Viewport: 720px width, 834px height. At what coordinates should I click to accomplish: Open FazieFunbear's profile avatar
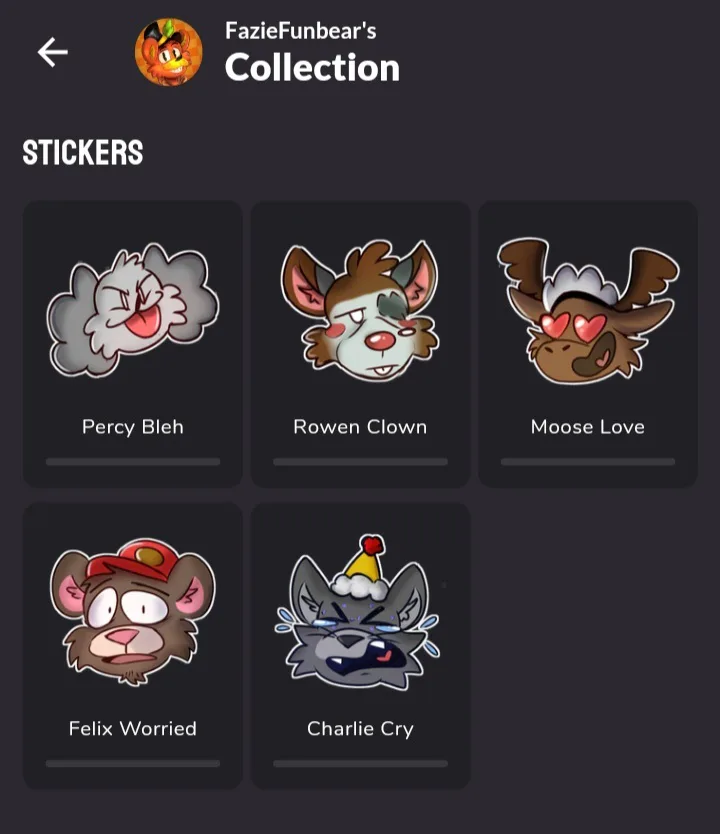169,52
